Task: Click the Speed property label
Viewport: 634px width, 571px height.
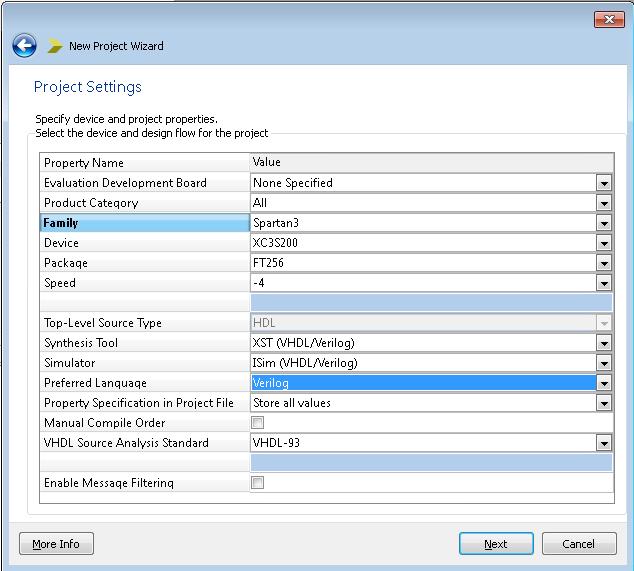Action: point(60,283)
